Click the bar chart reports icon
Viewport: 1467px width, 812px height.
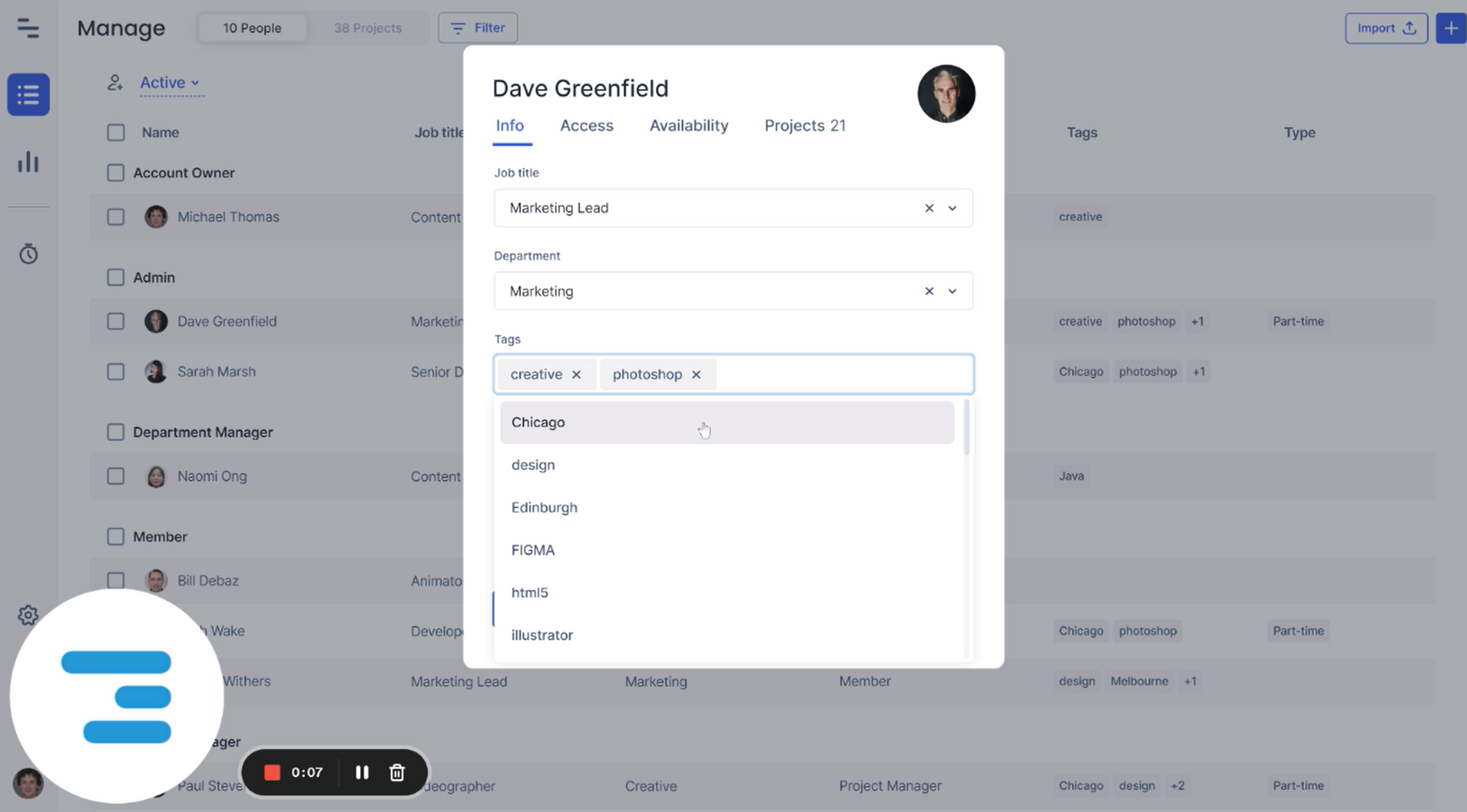click(28, 162)
